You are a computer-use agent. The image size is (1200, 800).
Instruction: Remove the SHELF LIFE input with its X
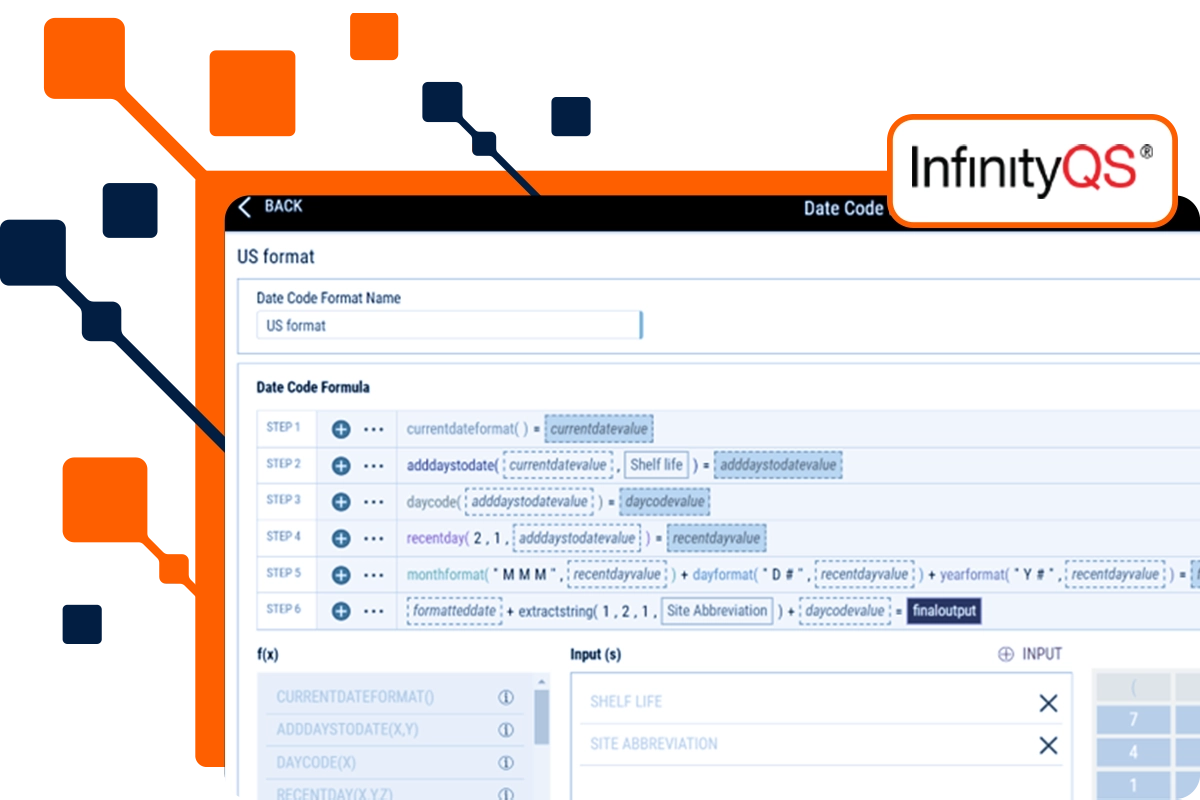1047,703
